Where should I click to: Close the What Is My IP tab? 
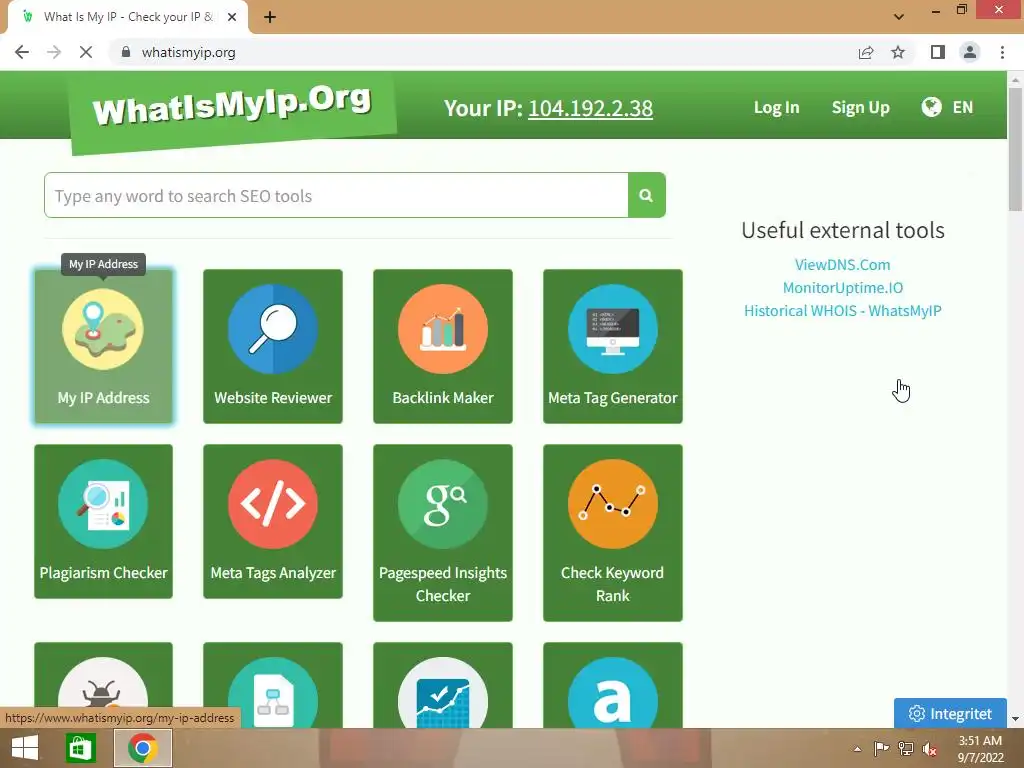pos(232,17)
